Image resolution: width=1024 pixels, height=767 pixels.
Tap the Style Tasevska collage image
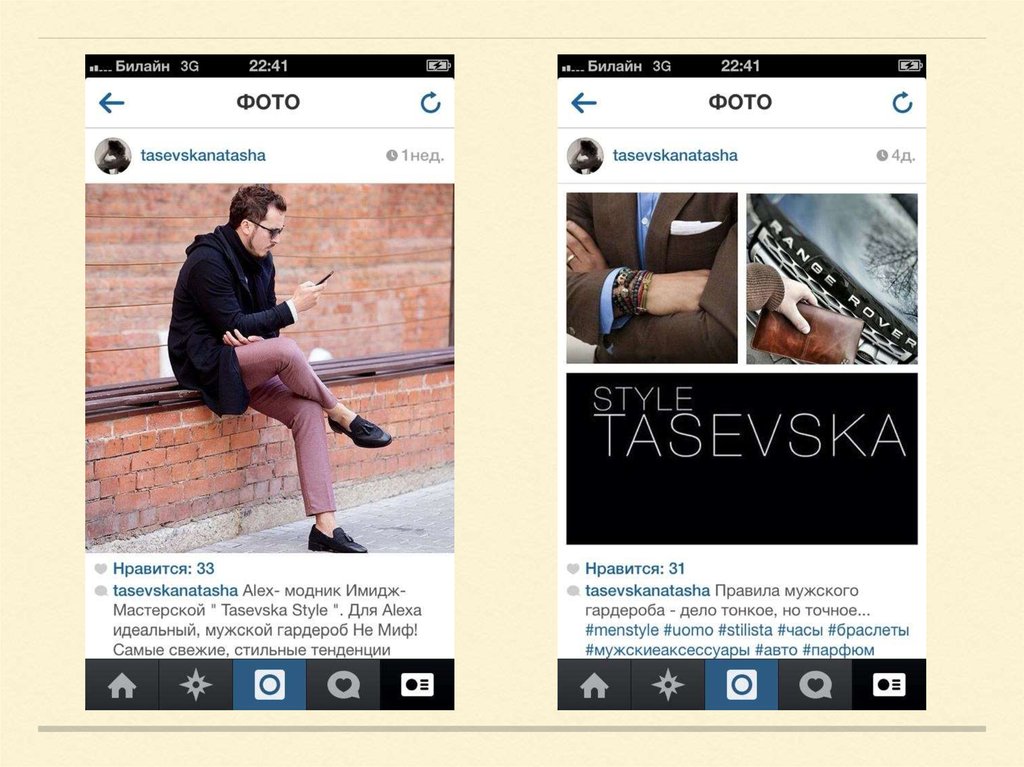(742, 368)
